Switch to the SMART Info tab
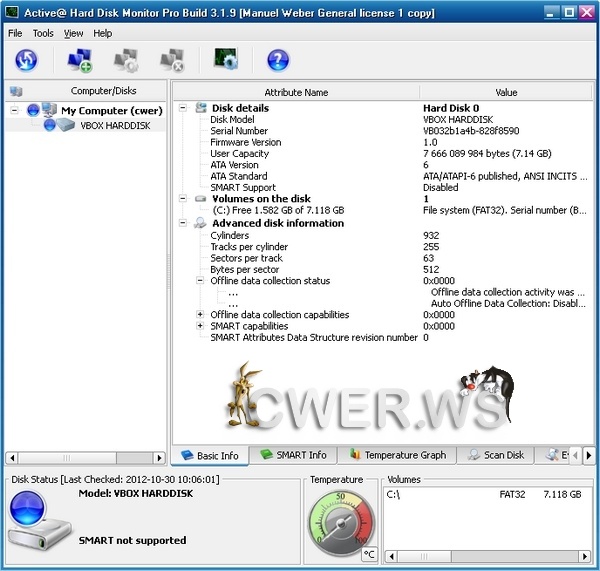600x571 pixels. pos(293,455)
